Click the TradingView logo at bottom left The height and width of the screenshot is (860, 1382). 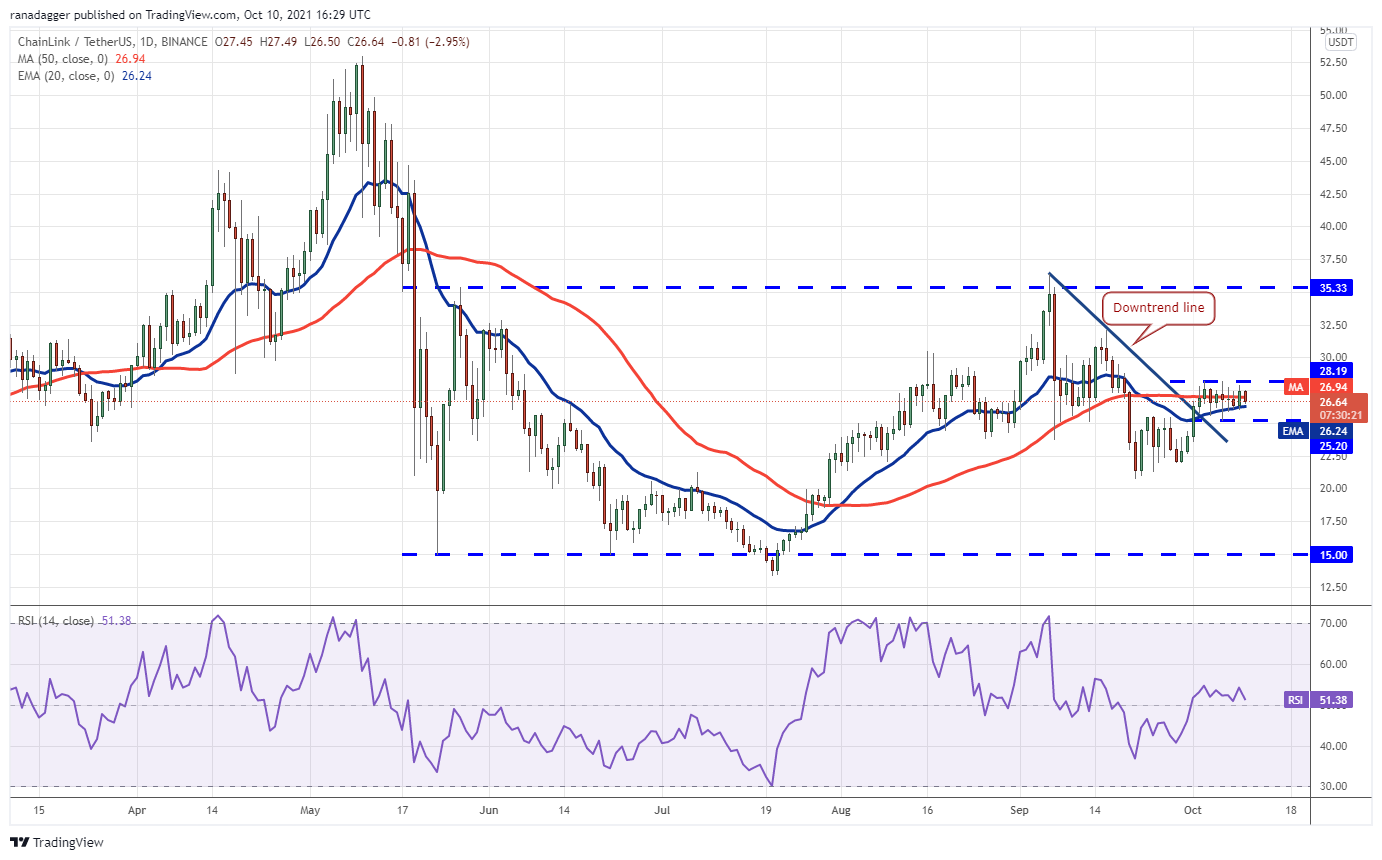click(57, 842)
